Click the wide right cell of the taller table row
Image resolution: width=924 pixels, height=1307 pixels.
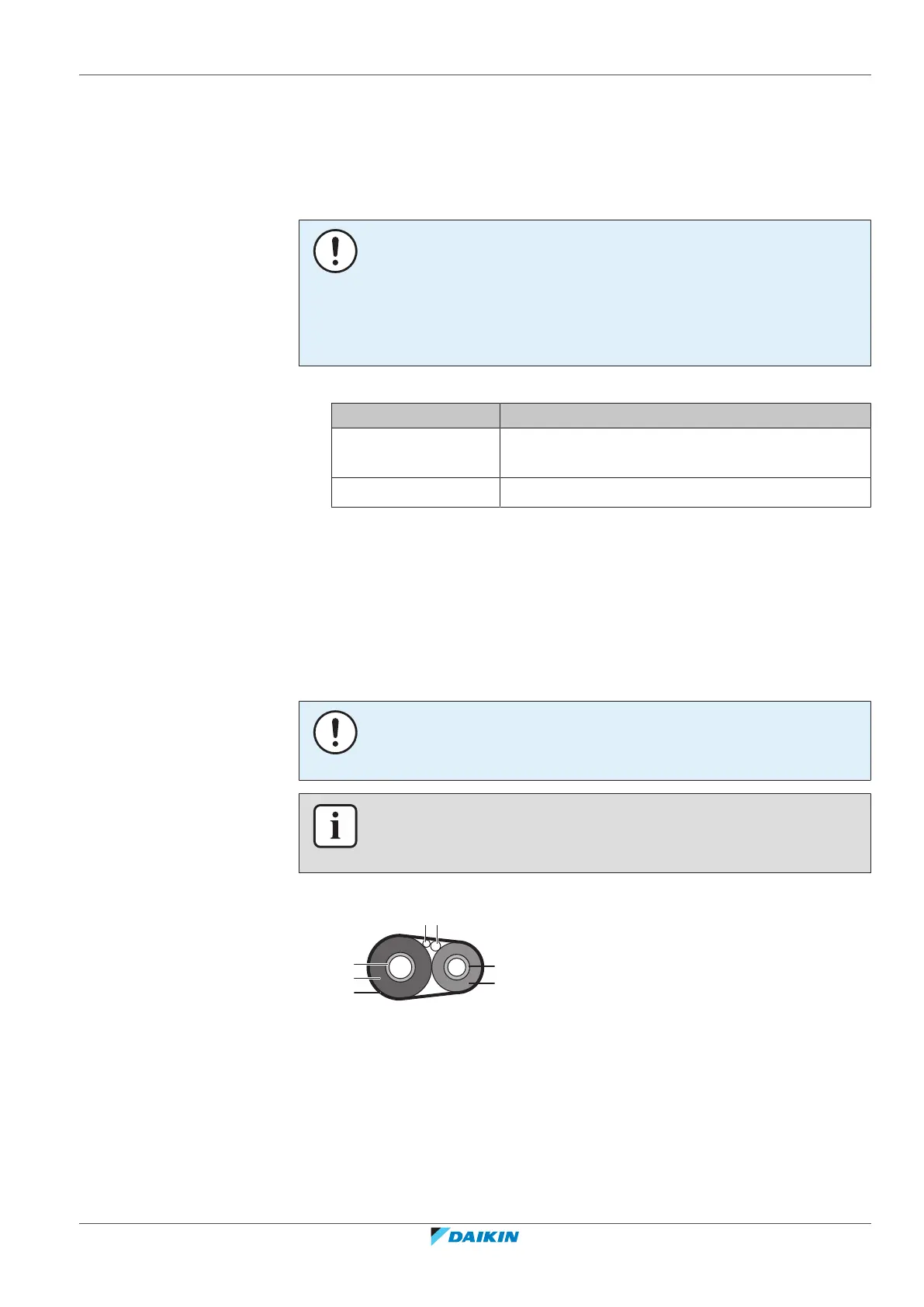(684, 452)
